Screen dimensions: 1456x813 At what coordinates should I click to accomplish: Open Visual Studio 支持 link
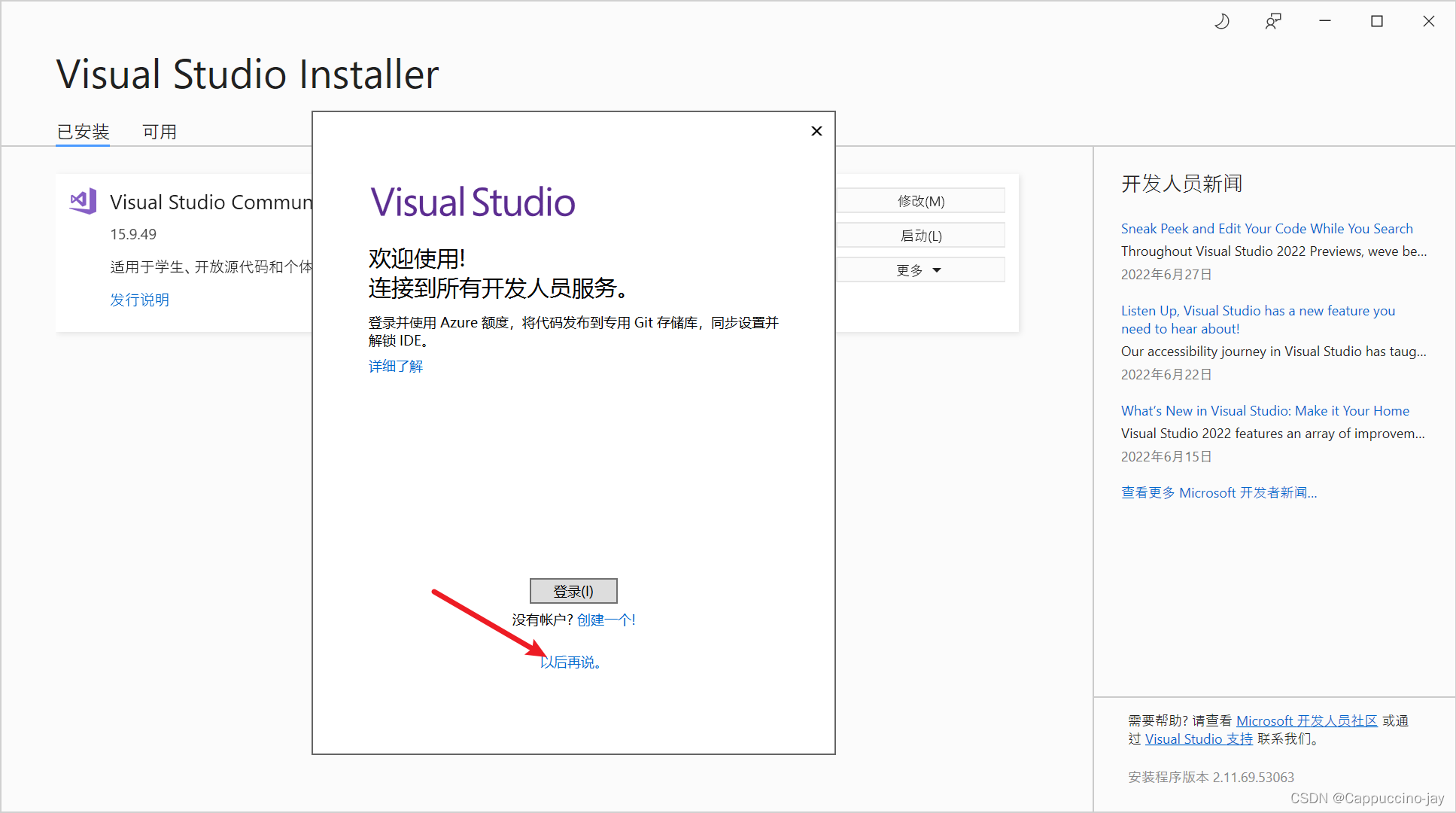(x=1199, y=739)
